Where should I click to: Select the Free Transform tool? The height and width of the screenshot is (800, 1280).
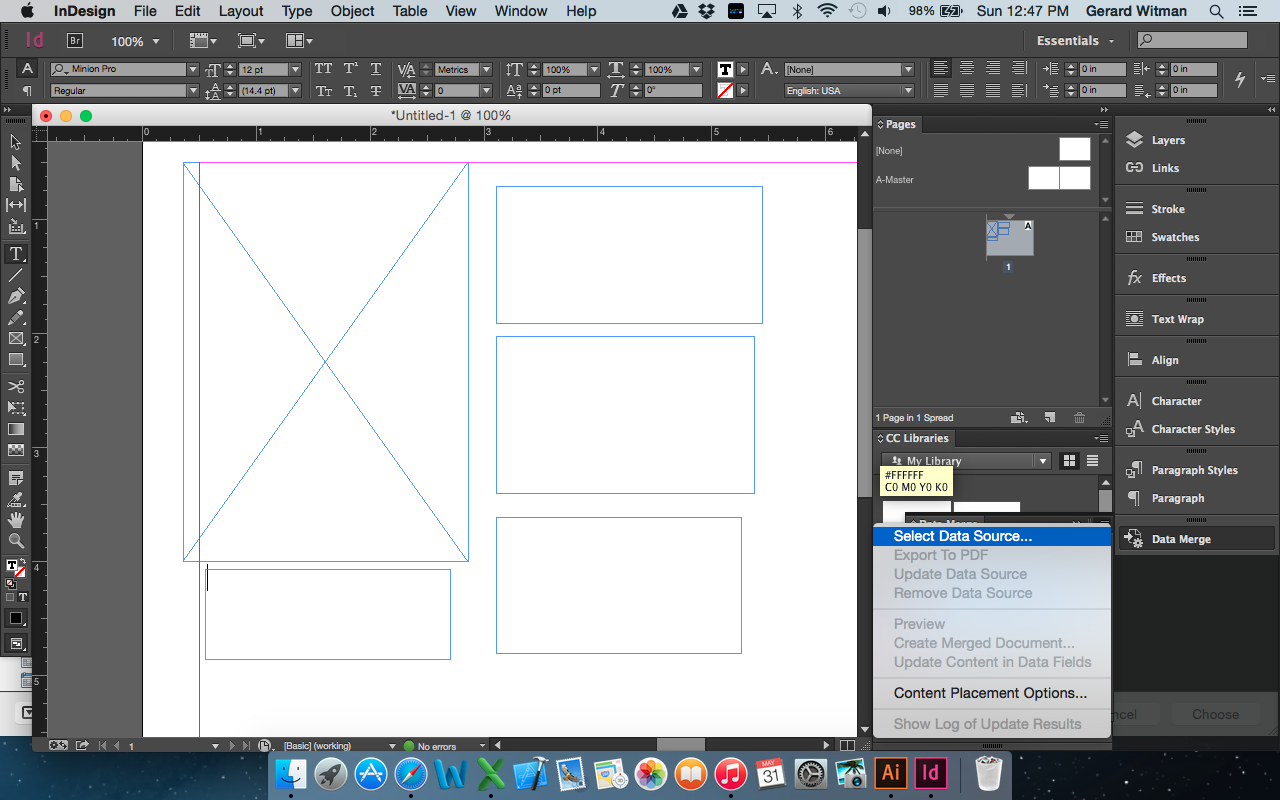16,408
